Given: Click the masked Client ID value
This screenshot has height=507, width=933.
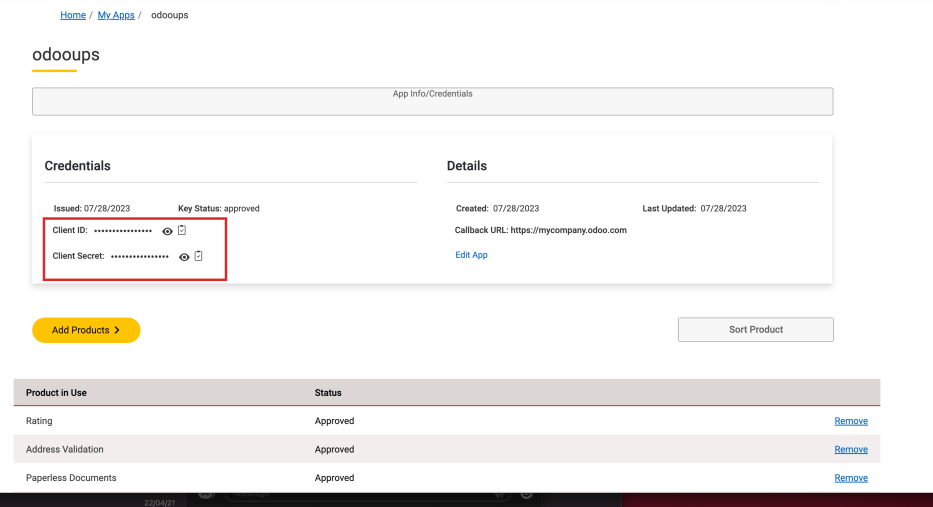Looking at the screenshot, I should coord(123,231).
